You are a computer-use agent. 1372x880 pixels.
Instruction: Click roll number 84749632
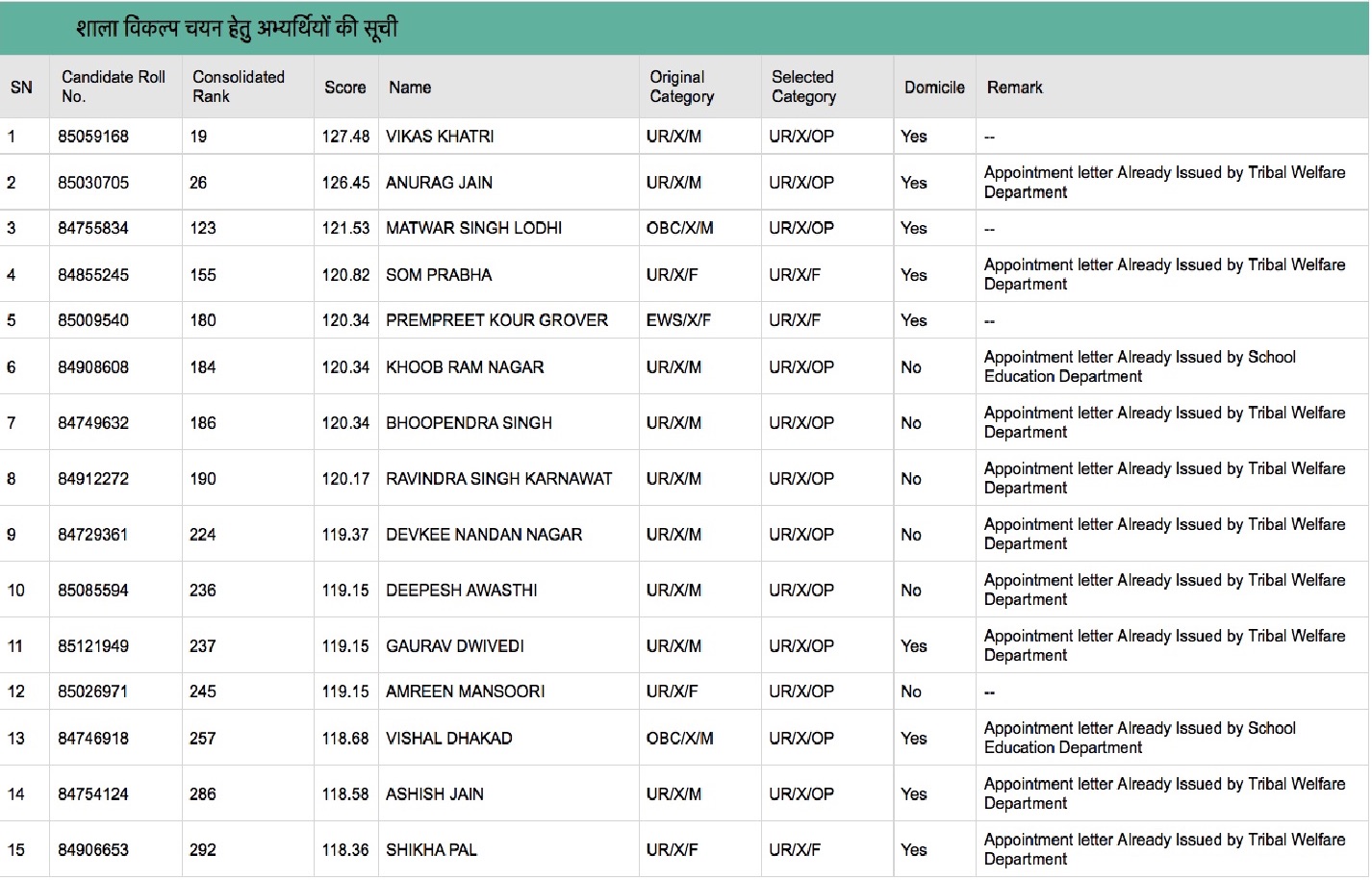click(x=93, y=423)
